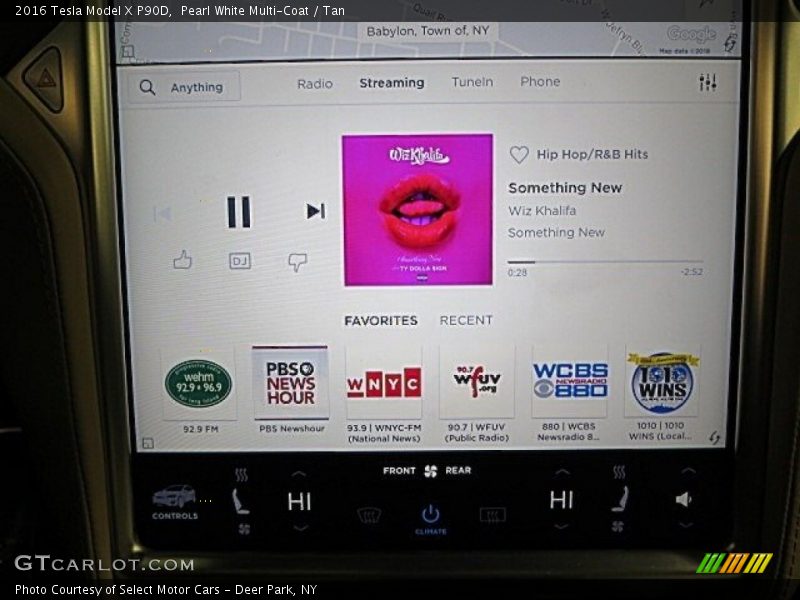The height and width of the screenshot is (600, 800).
Task: Increase volume with up chevron
Action: point(688,471)
